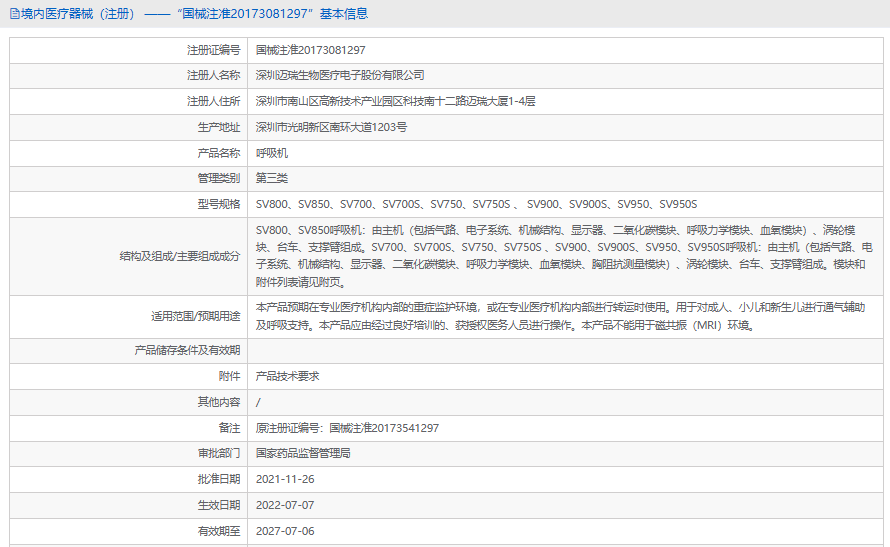
Task: Click the 批准日期 label
Action: [219, 479]
